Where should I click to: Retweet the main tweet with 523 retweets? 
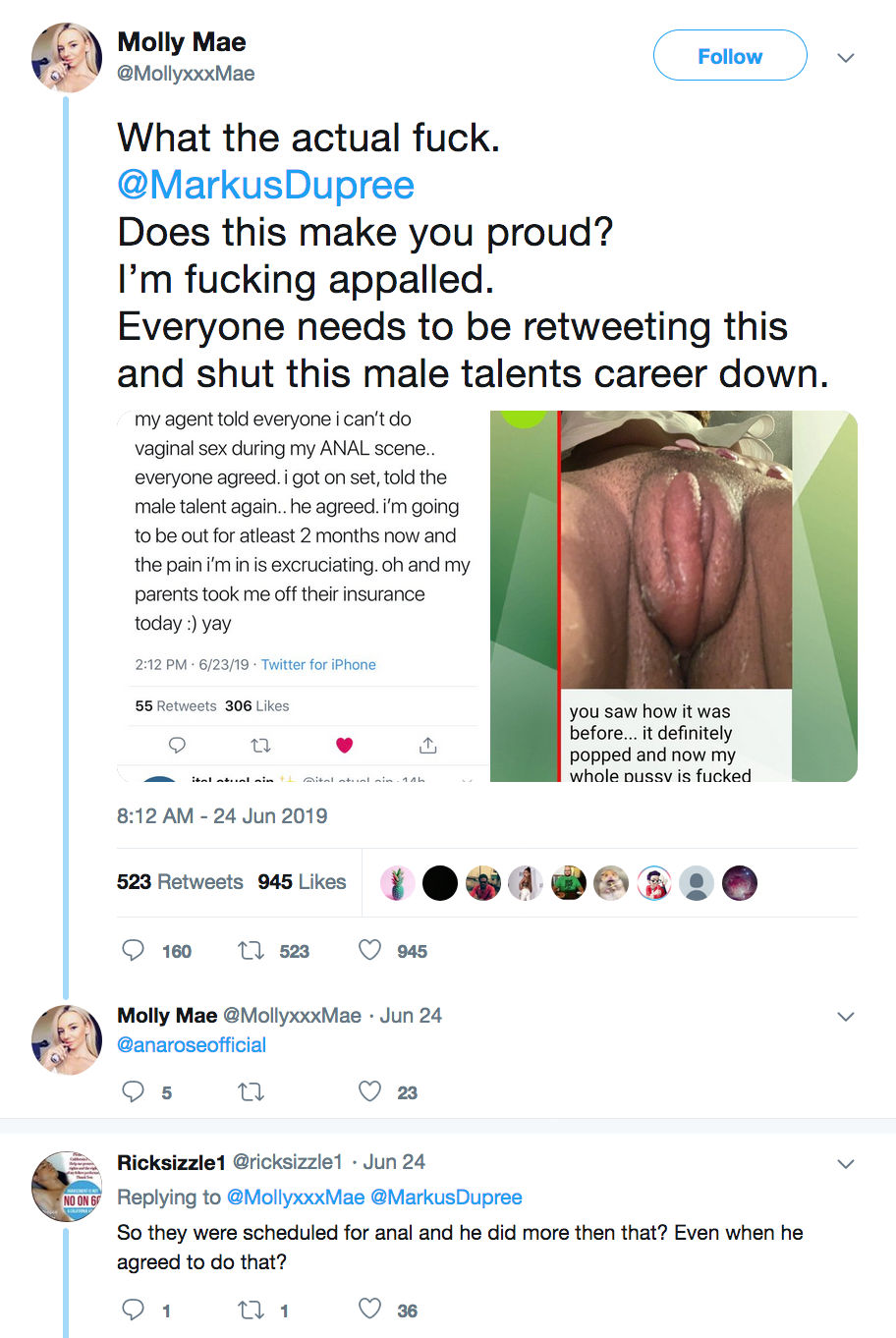tap(251, 950)
